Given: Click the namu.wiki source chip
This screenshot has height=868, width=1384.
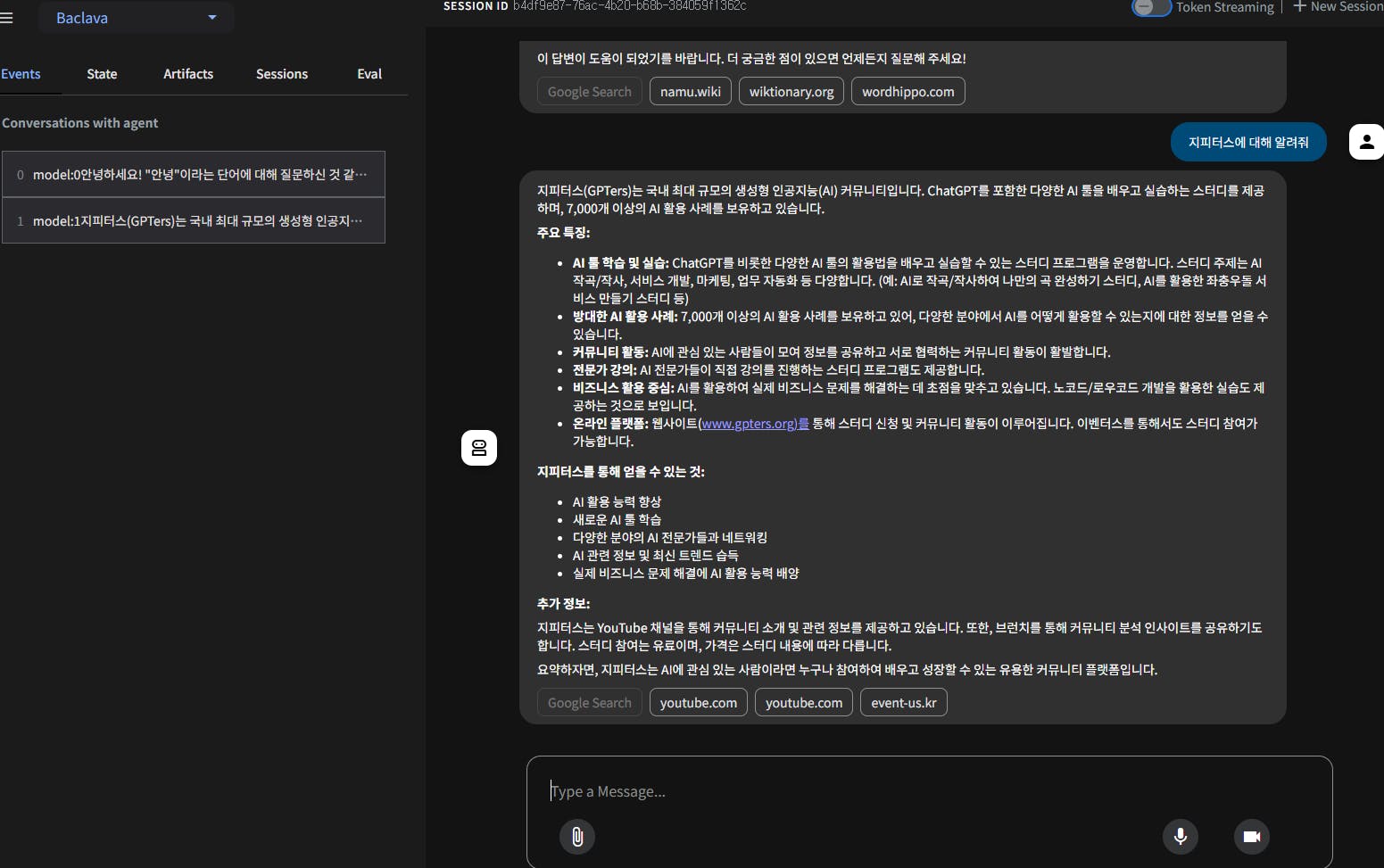Looking at the screenshot, I should click(691, 92).
